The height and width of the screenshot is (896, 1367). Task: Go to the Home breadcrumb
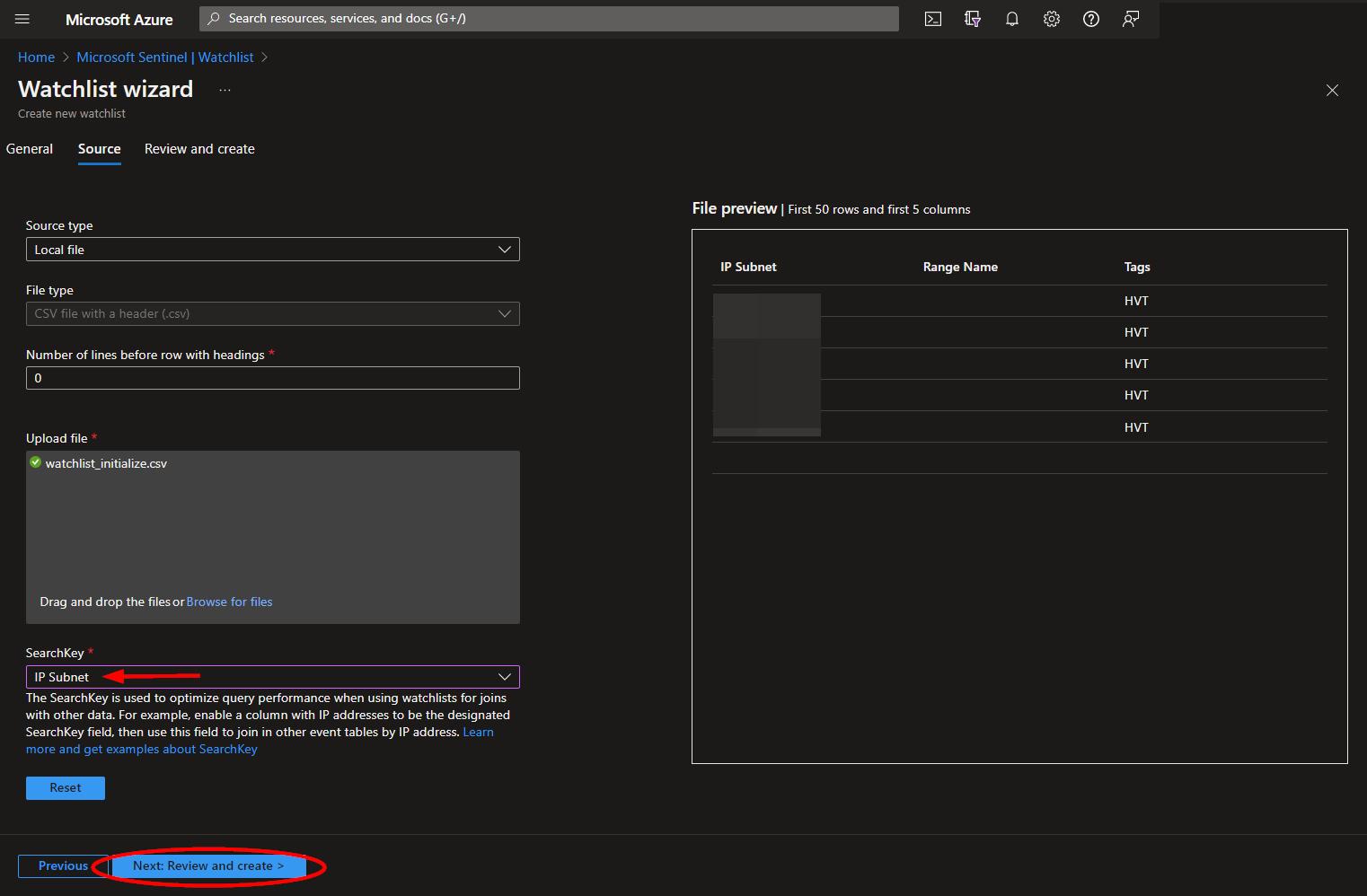(x=36, y=57)
